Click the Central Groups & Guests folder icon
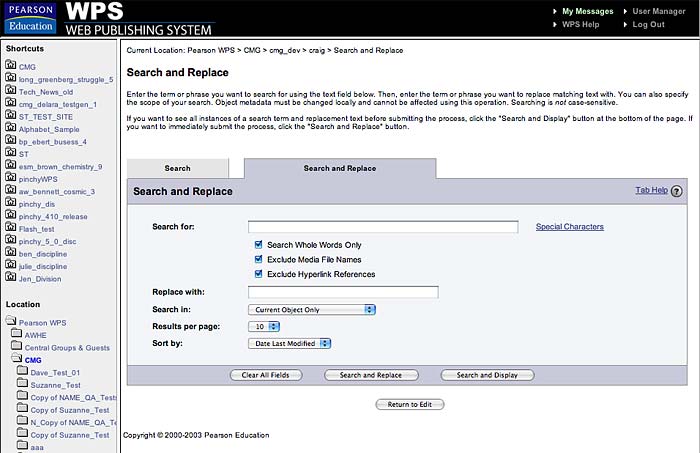Image resolution: width=700 pixels, height=453 pixels. click(x=17, y=346)
